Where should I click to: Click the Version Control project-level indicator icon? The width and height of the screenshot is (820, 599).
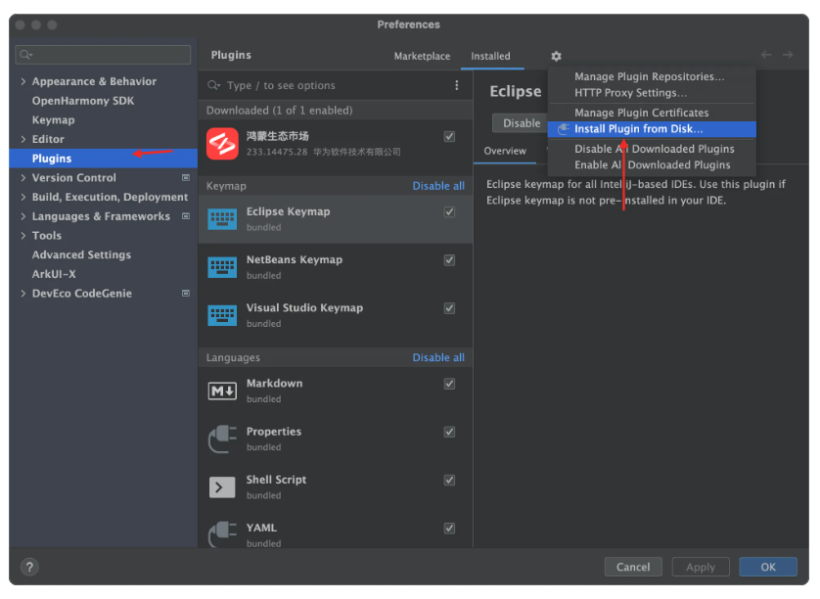point(186,178)
